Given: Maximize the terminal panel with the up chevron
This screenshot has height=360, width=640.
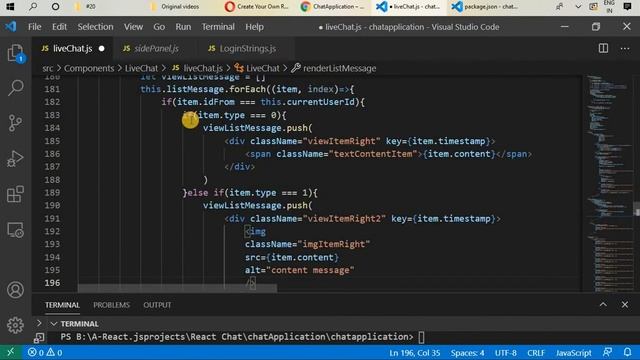Looking at the screenshot, I should 603,304.
